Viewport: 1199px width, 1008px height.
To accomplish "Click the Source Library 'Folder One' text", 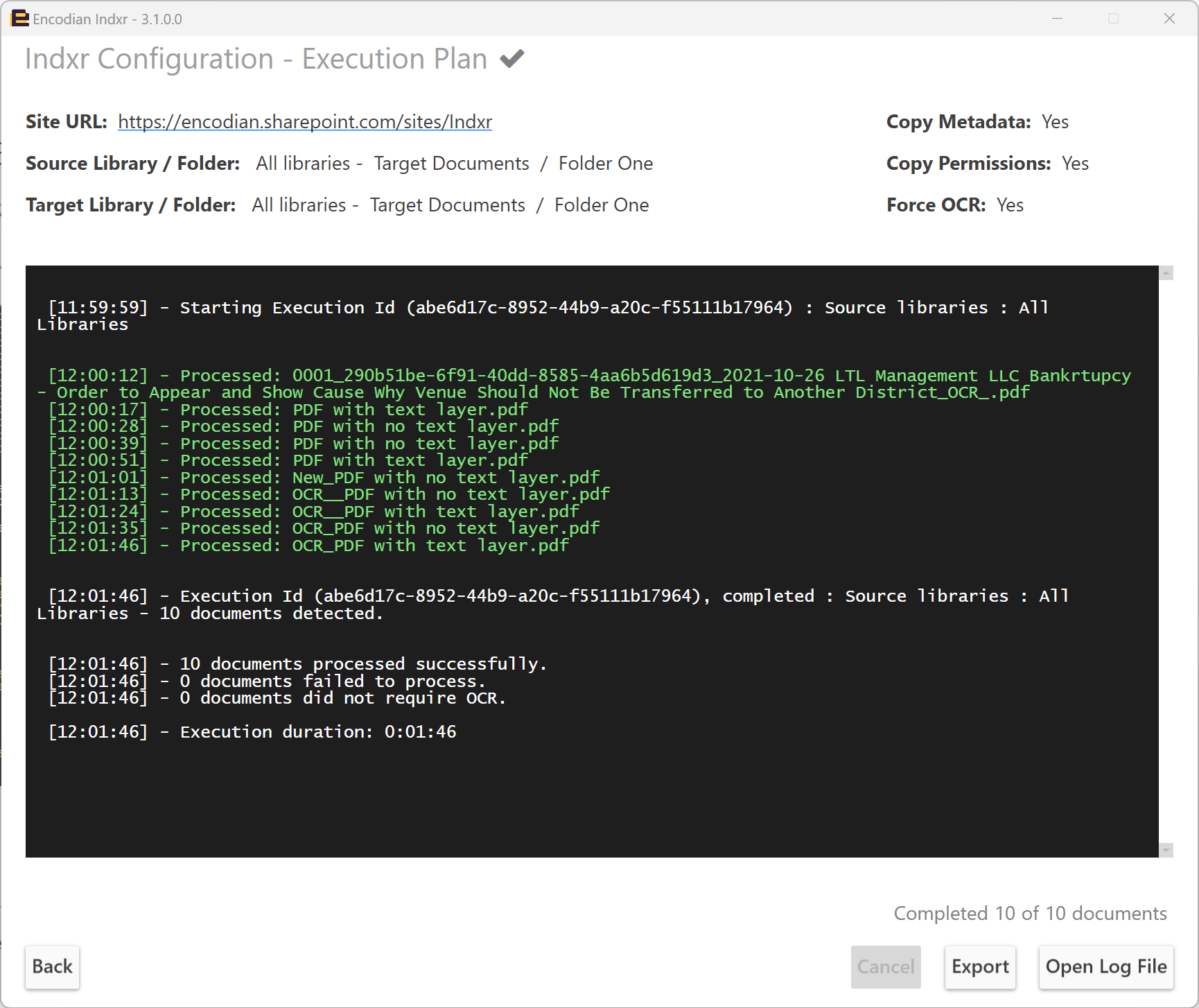I will click(606, 164).
